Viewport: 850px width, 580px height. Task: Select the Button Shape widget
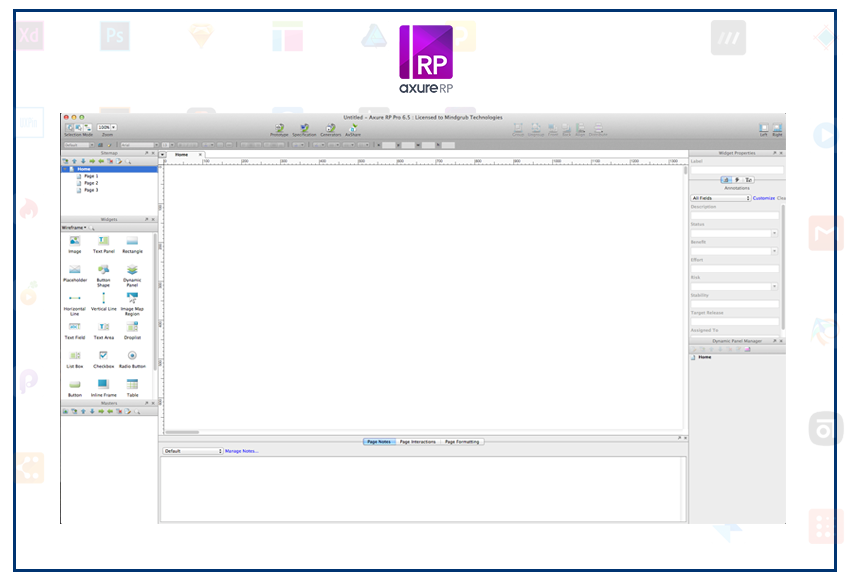104,275
